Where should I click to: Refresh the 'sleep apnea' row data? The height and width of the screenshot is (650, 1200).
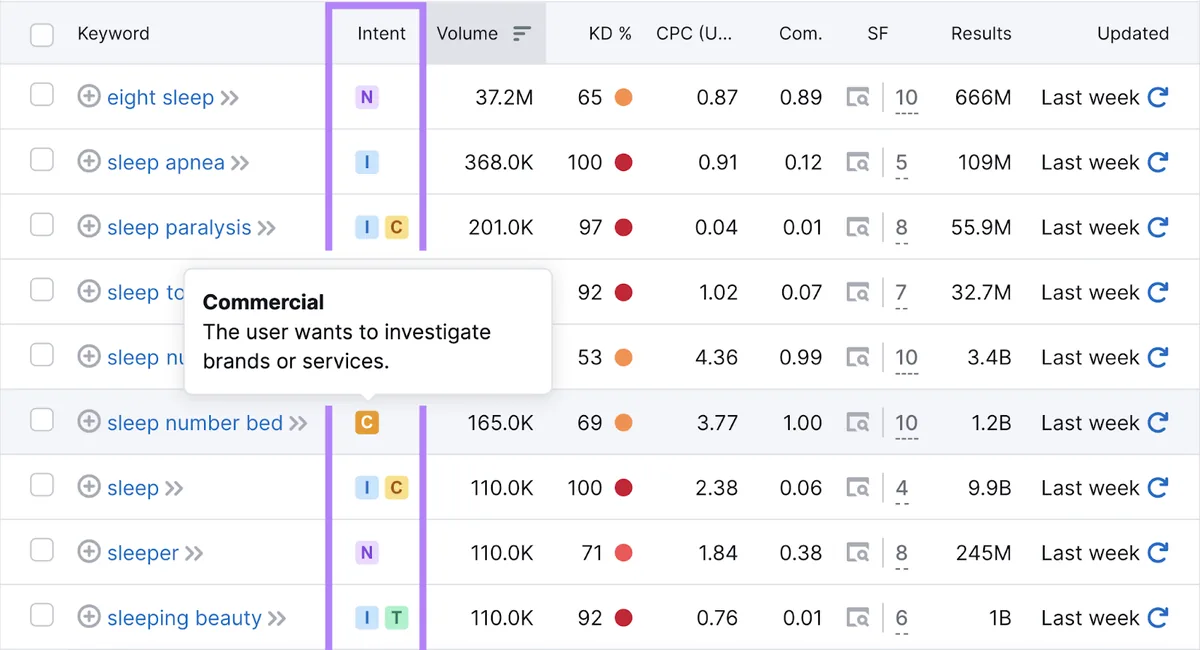1158,162
